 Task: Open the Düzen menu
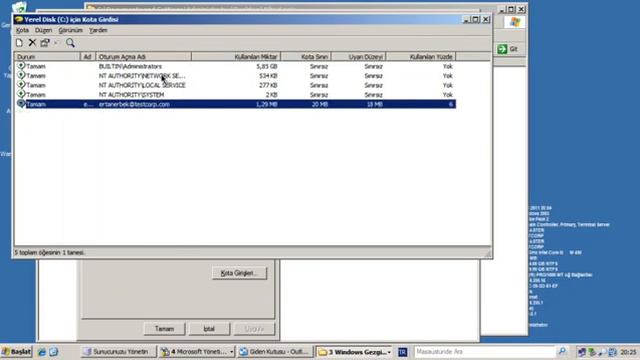tap(43, 30)
